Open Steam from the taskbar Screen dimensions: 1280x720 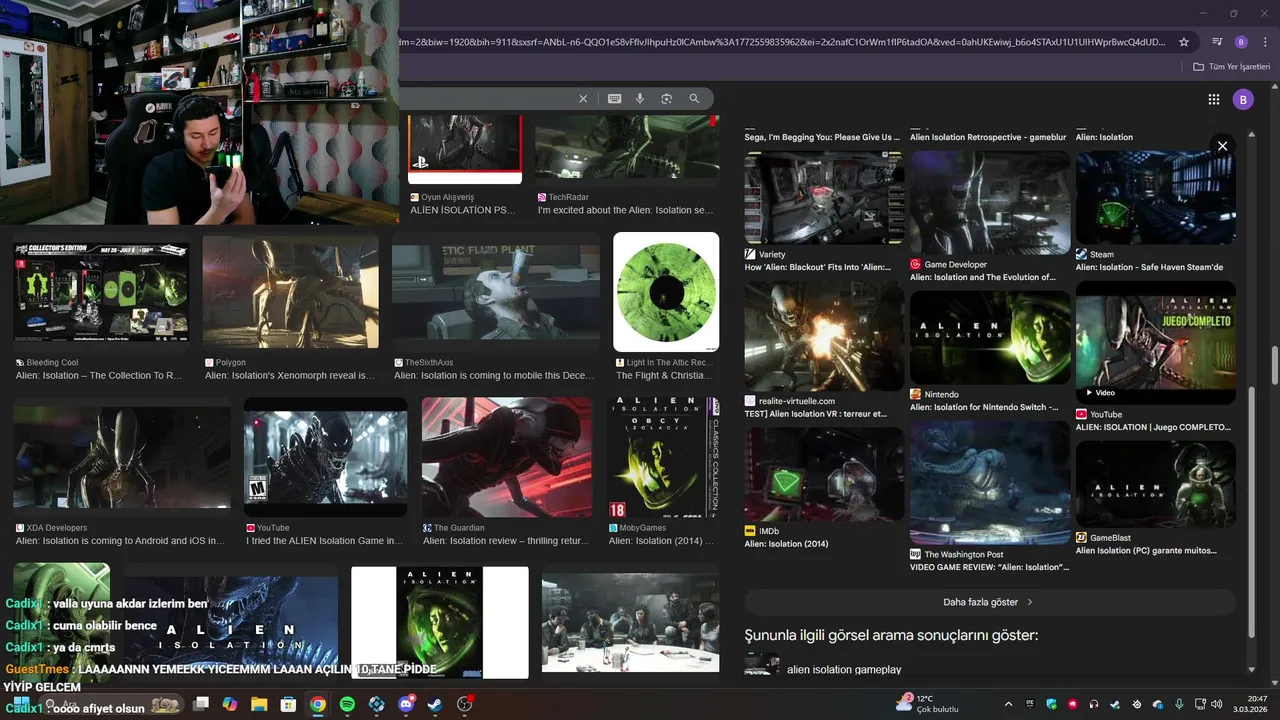(435, 704)
